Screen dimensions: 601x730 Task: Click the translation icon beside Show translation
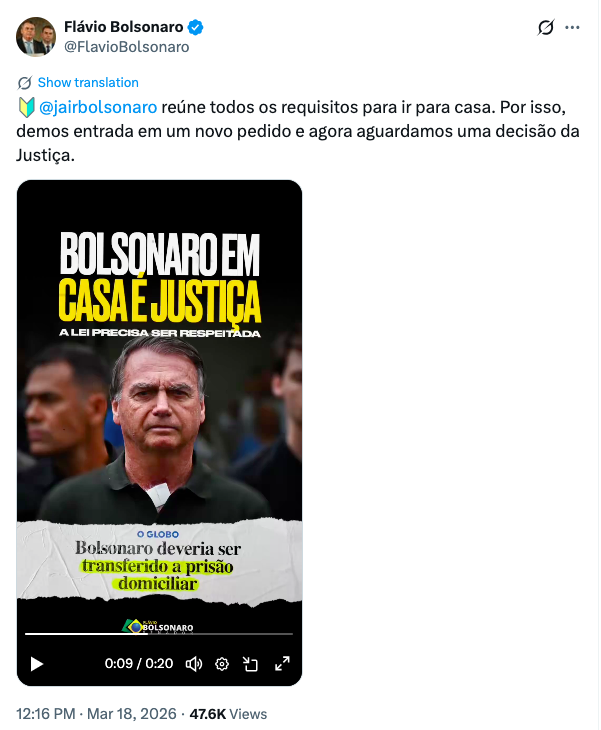coord(24,83)
